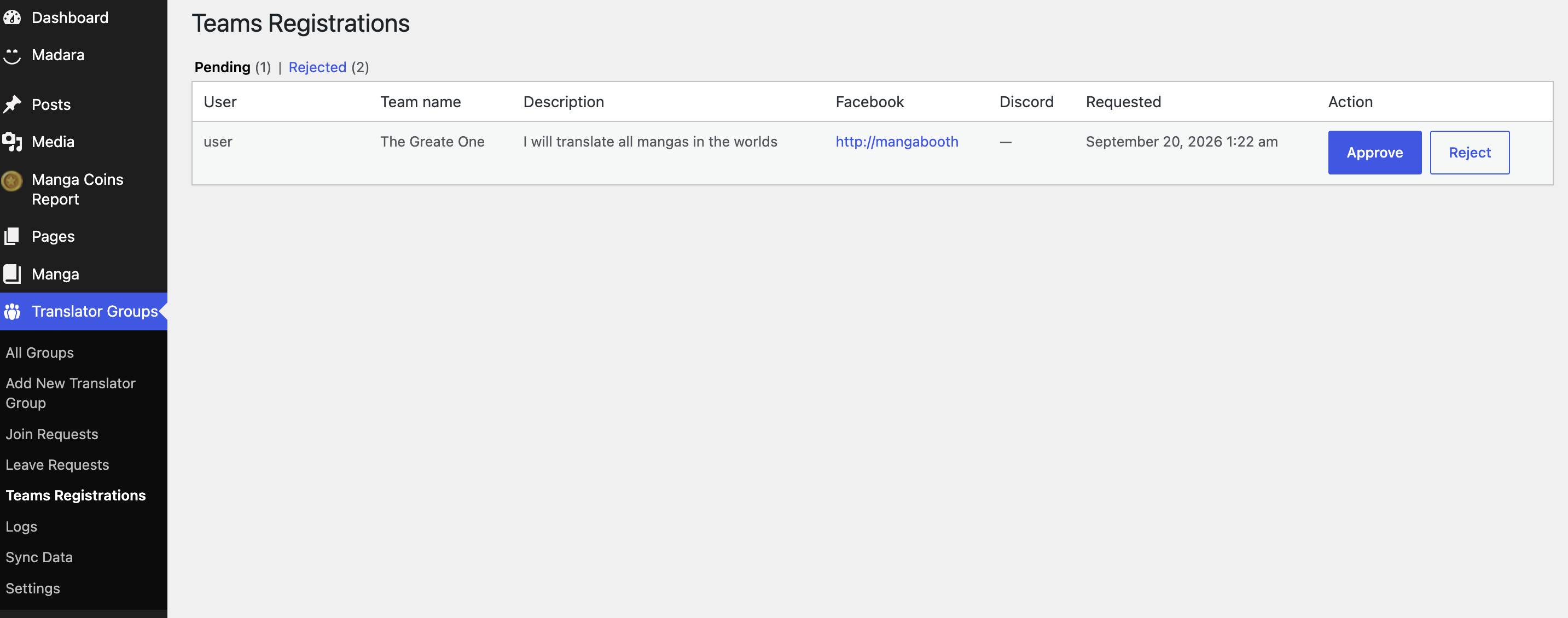Image resolution: width=1568 pixels, height=618 pixels.
Task: Open Teams Registrations submenu item
Action: tap(76, 495)
